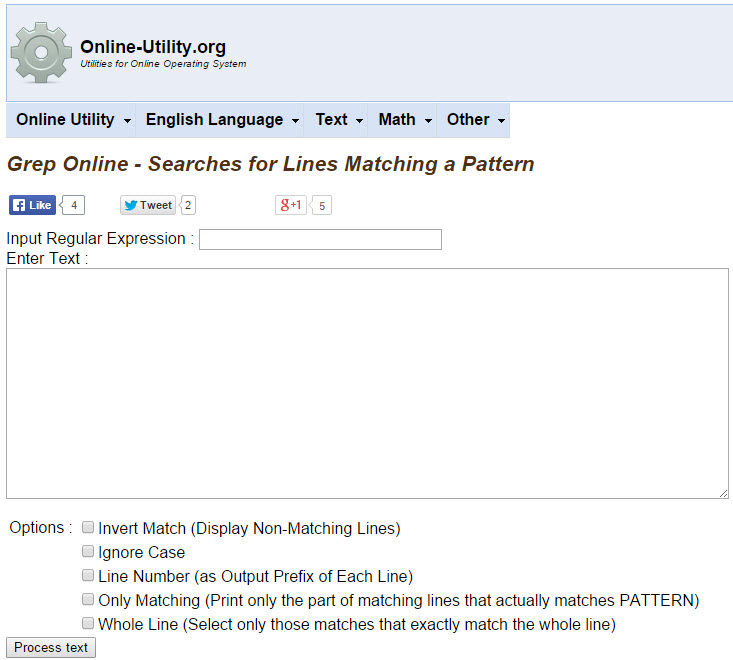The image size is (733, 660).
Task: Focus the Input Regular Expression field
Action: pyautogui.click(x=320, y=239)
